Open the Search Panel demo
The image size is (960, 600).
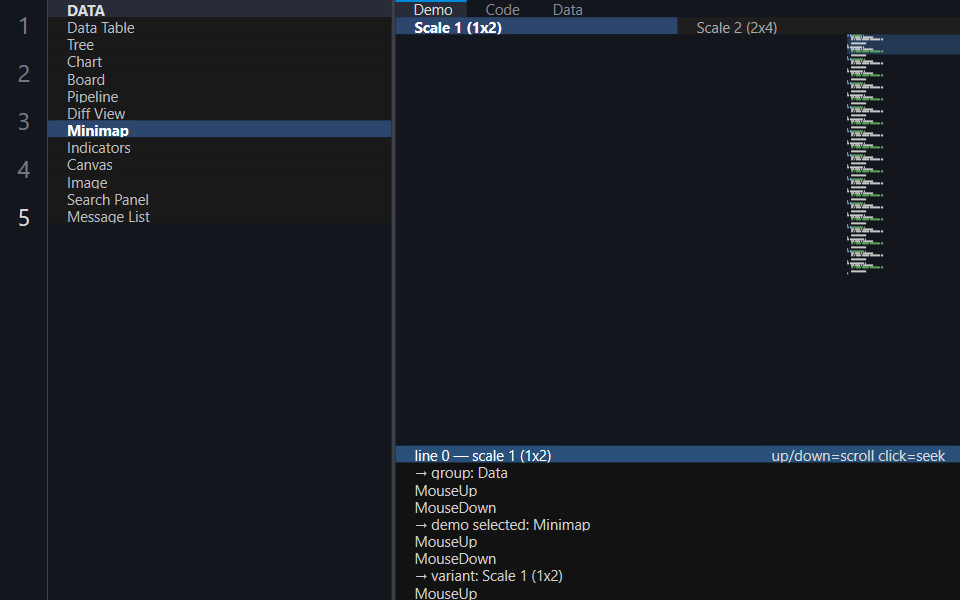point(219,200)
